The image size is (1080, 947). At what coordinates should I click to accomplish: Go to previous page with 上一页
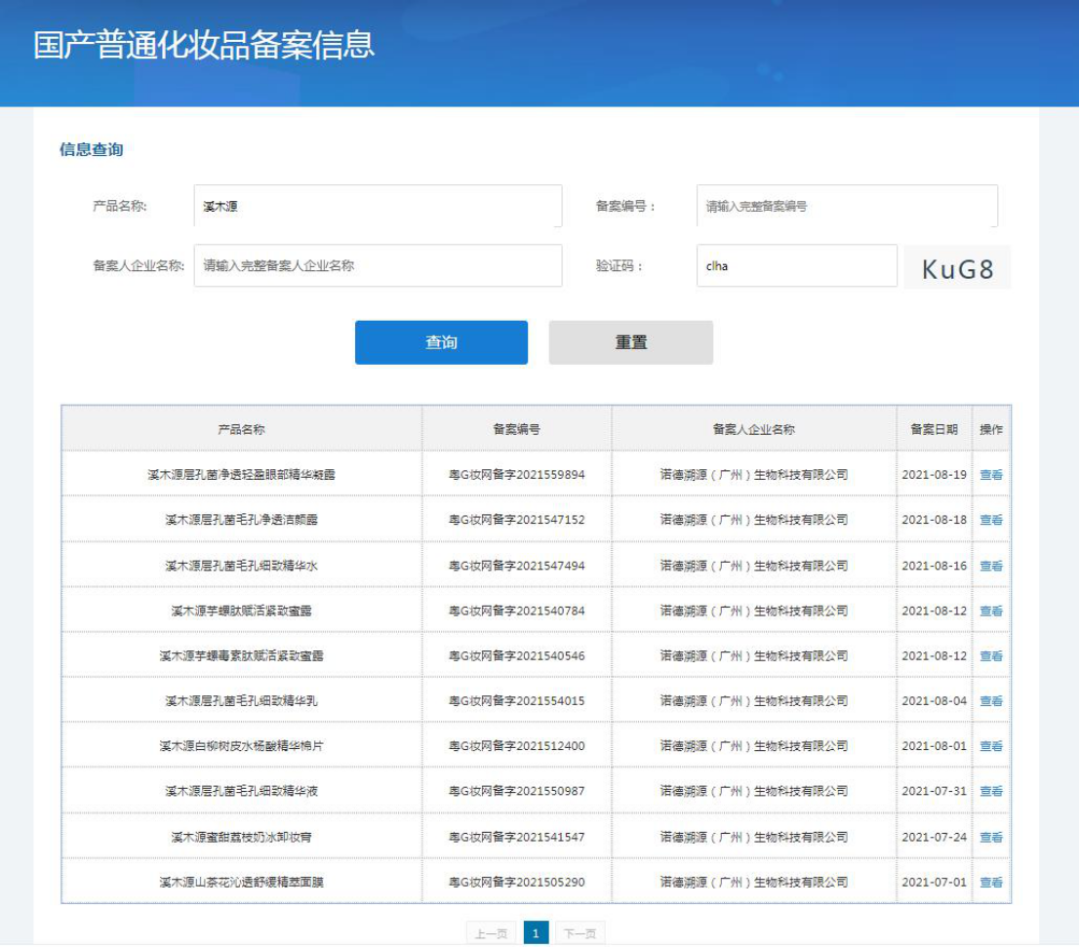point(491,933)
